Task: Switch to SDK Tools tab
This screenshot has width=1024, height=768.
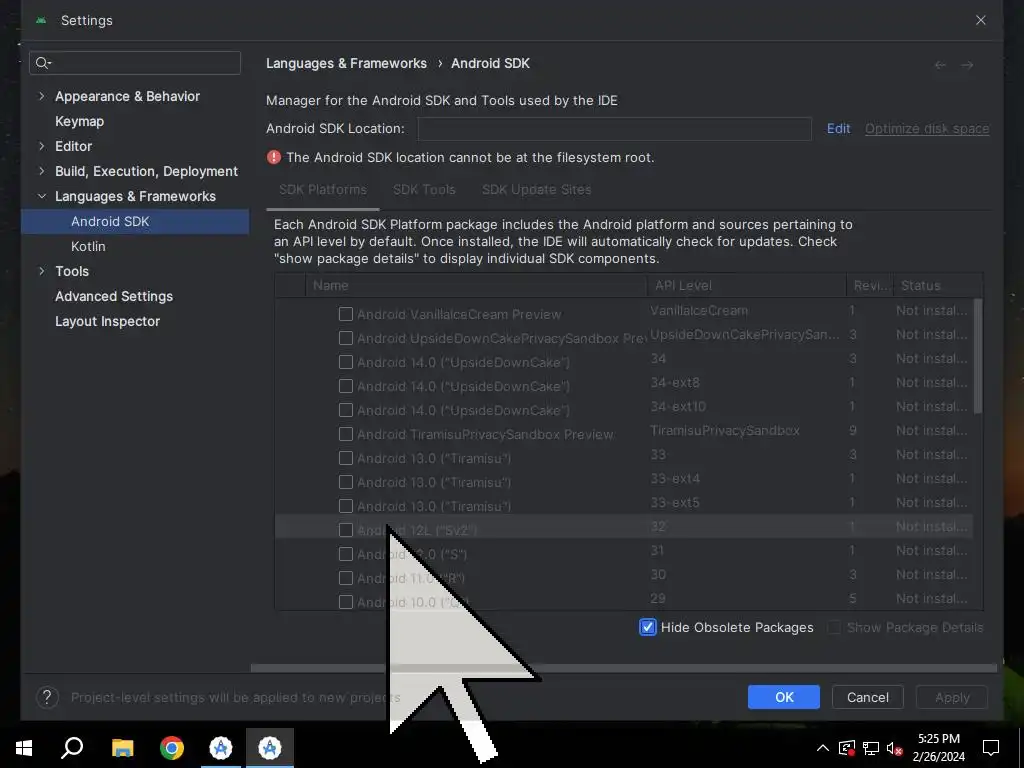Action: click(x=424, y=190)
